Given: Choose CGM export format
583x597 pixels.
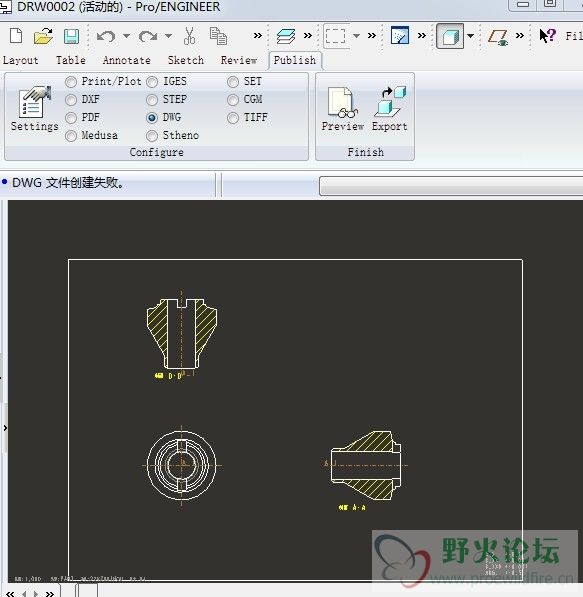Looking at the screenshot, I should point(233,100).
